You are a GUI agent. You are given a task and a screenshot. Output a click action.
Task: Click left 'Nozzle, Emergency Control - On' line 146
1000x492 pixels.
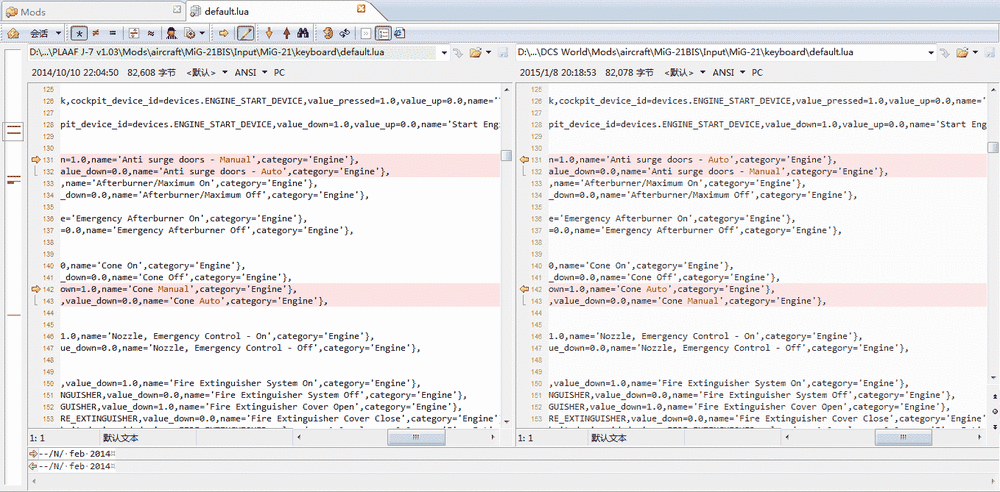point(193,336)
